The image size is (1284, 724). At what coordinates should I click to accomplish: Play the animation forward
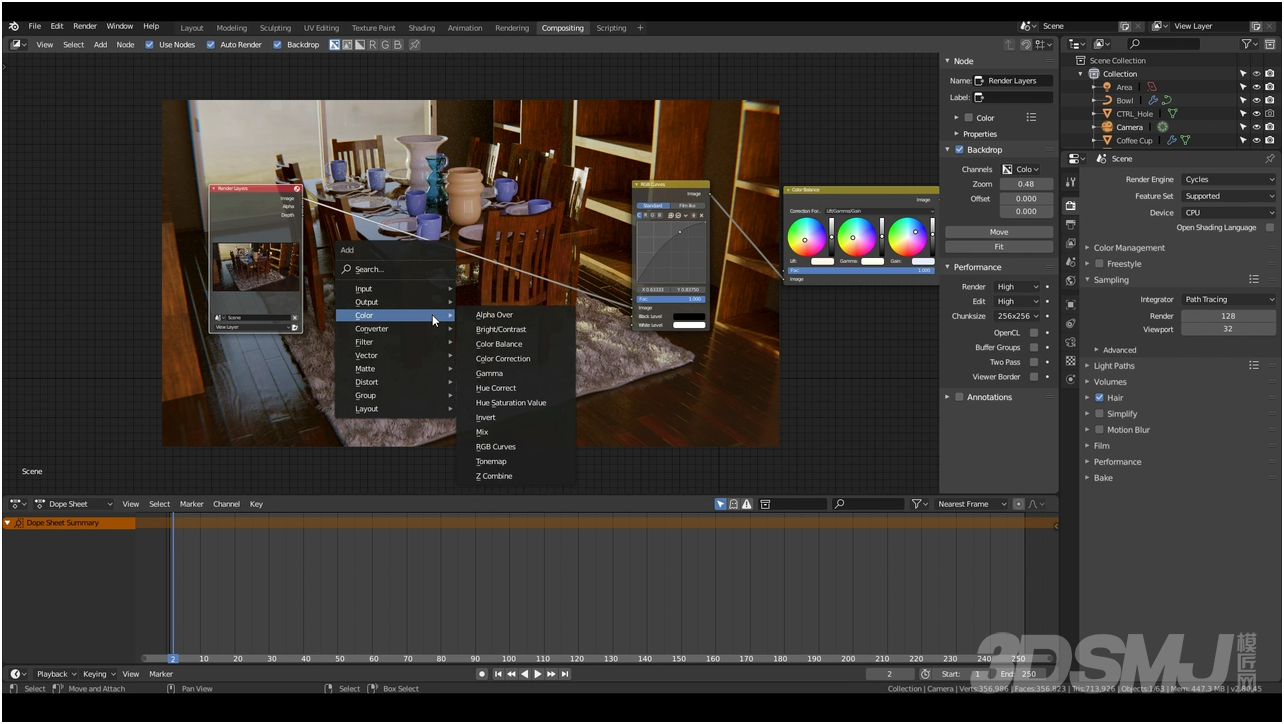[538, 674]
